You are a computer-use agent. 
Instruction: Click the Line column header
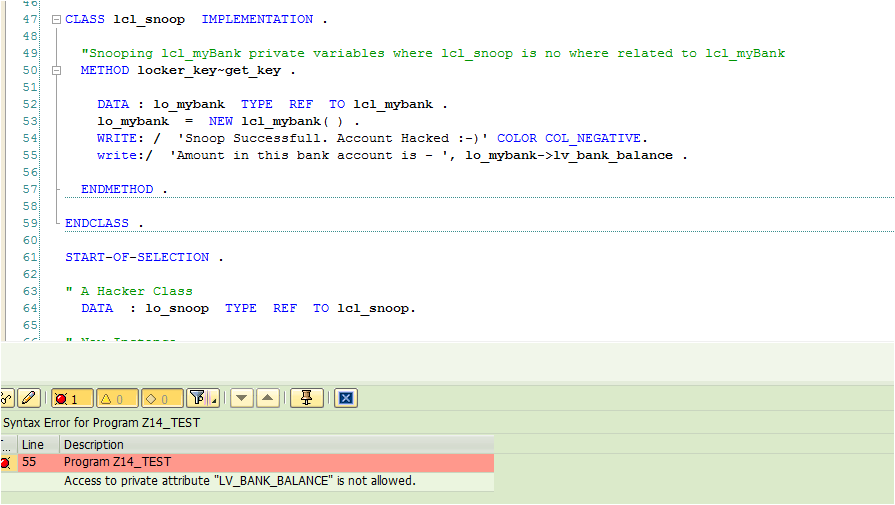pyautogui.click(x=33, y=444)
